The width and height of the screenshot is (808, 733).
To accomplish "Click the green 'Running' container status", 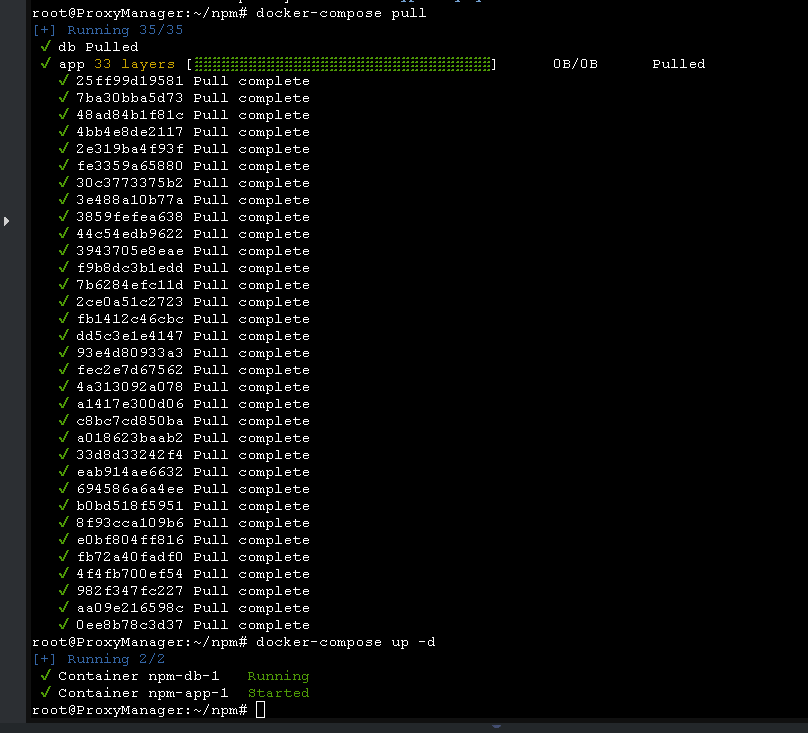I will (278, 676).
